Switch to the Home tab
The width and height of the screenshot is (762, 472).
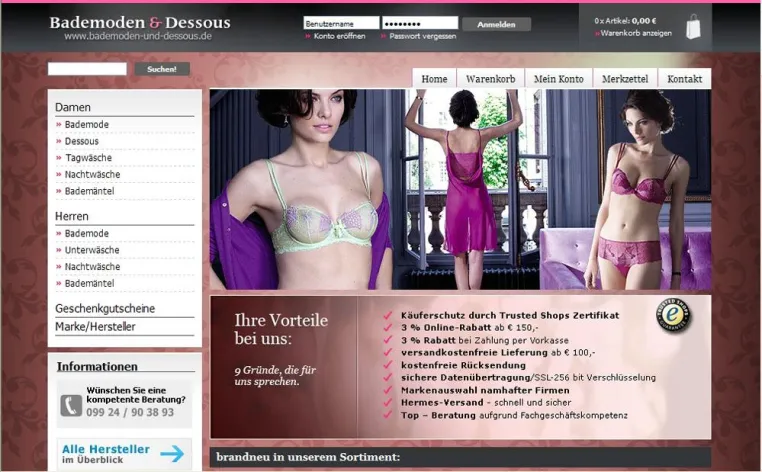tap(434, 79)
